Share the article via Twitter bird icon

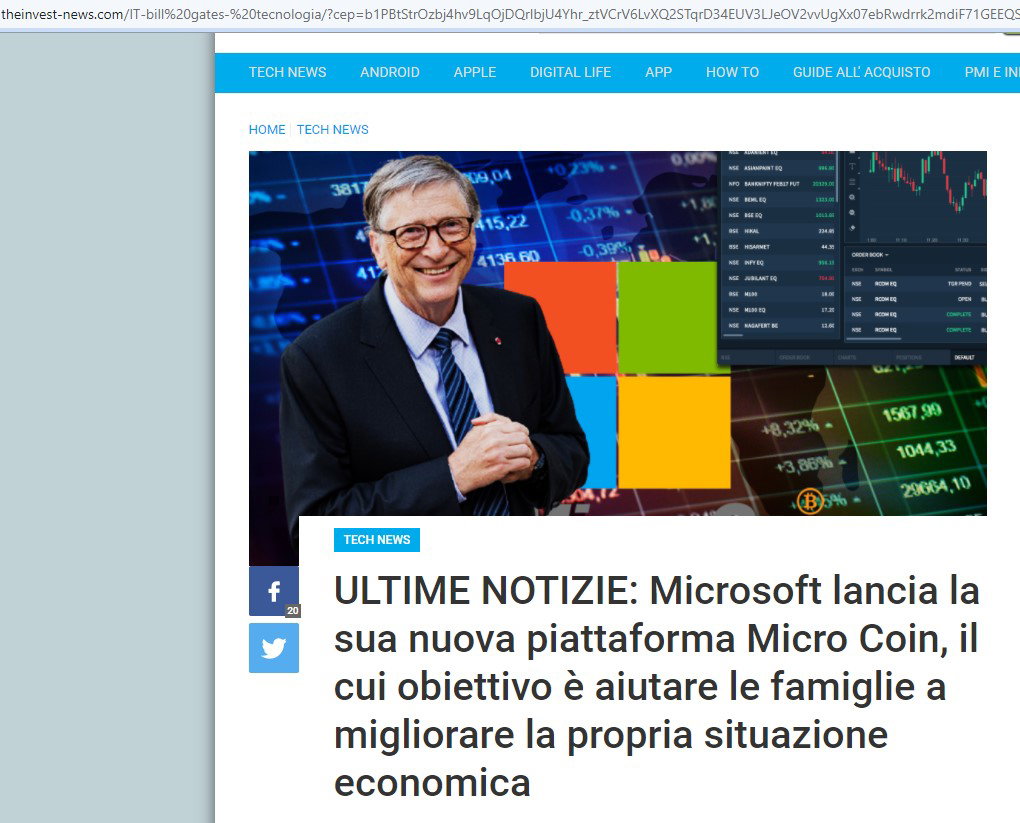(x=274, y=648)
